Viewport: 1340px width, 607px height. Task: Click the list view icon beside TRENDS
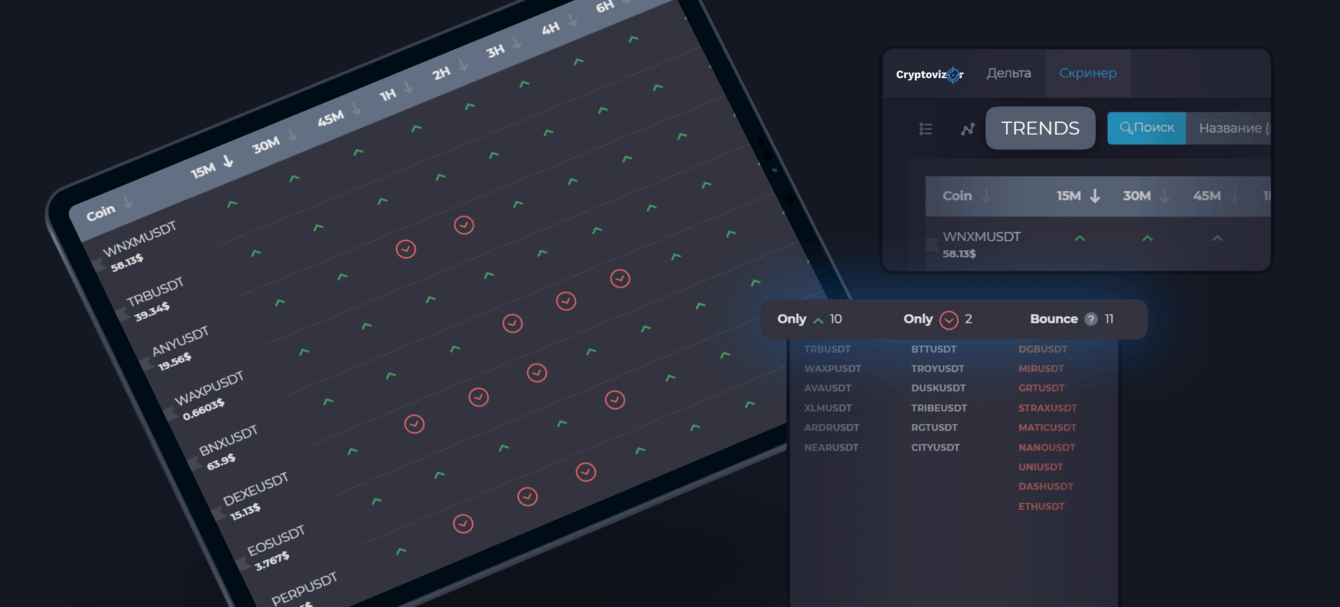pos(926,129)
